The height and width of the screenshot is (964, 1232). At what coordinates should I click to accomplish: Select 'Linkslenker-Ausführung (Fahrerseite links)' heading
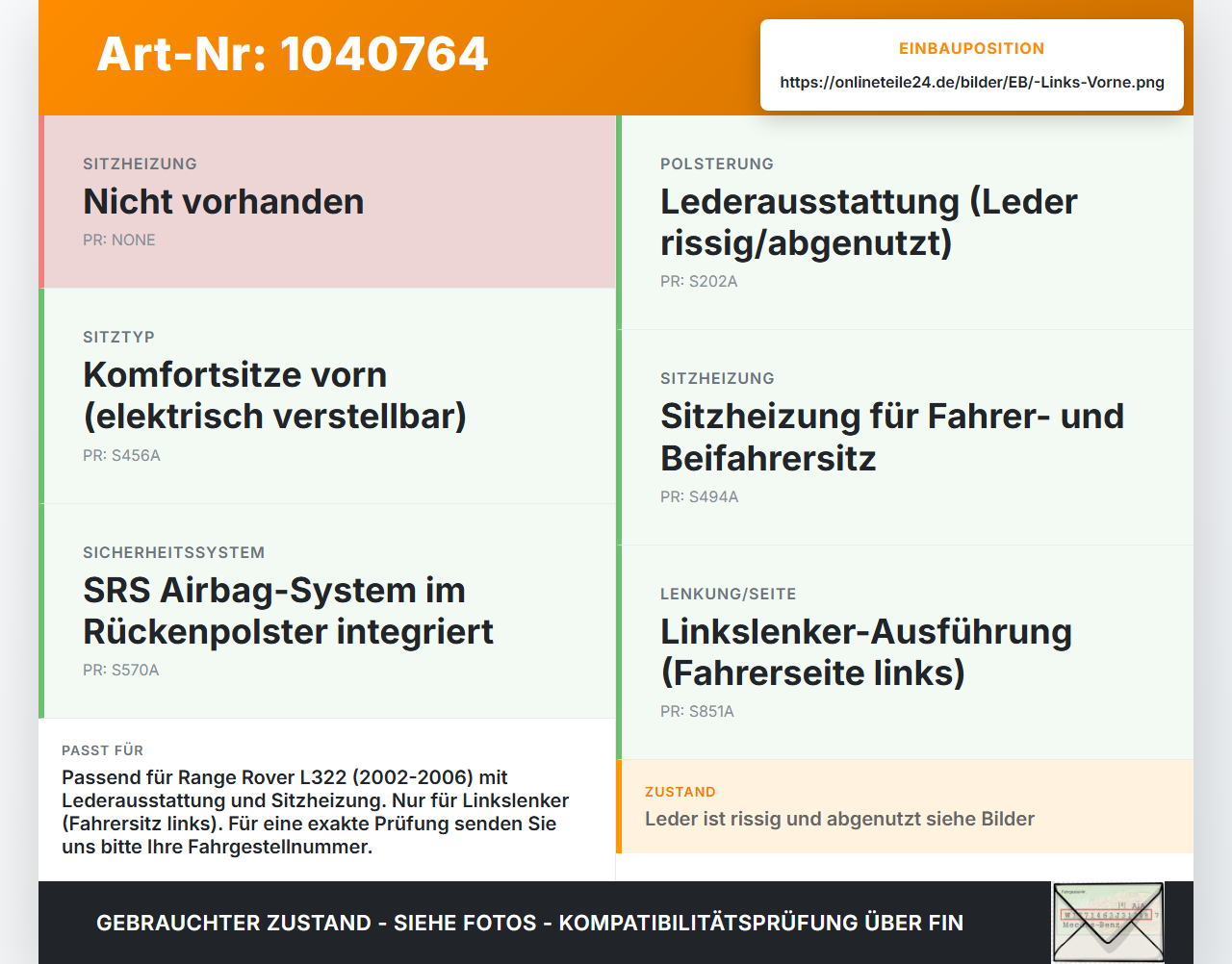pyautogui.click(x=866, y=652)
